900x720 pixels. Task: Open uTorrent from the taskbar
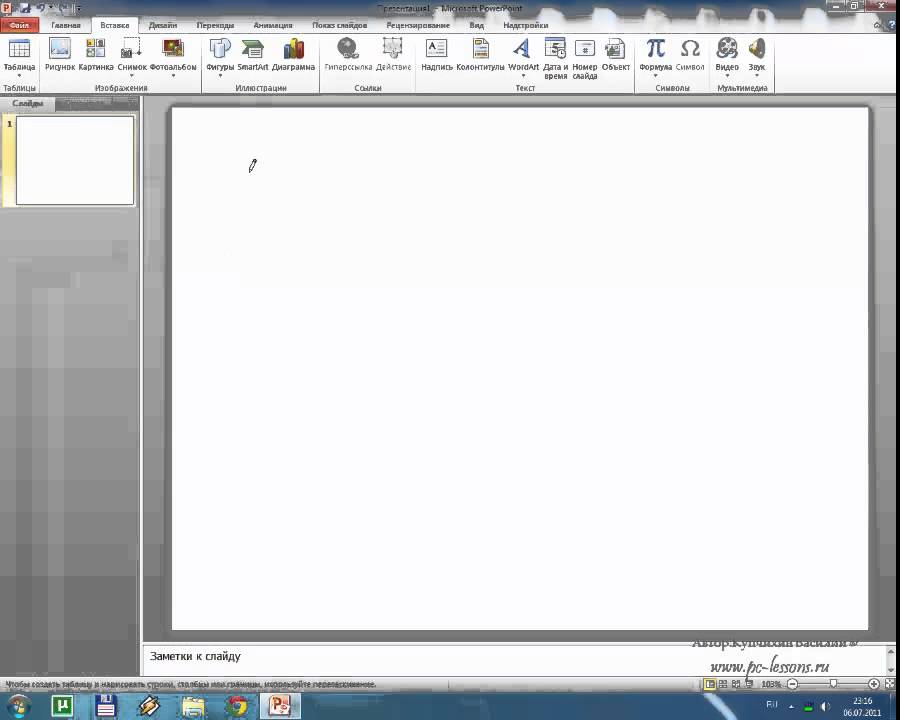[x=61, y=706]
